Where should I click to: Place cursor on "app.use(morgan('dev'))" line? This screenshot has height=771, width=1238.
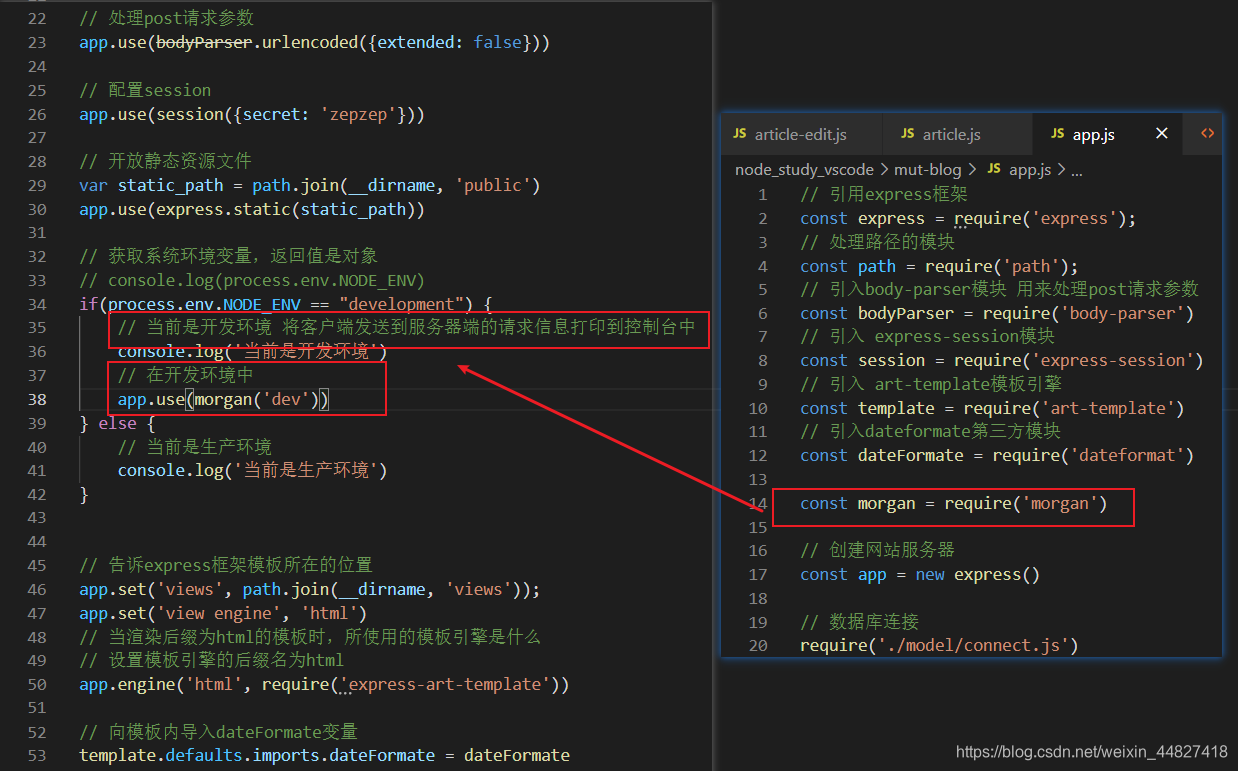[224, 399]
